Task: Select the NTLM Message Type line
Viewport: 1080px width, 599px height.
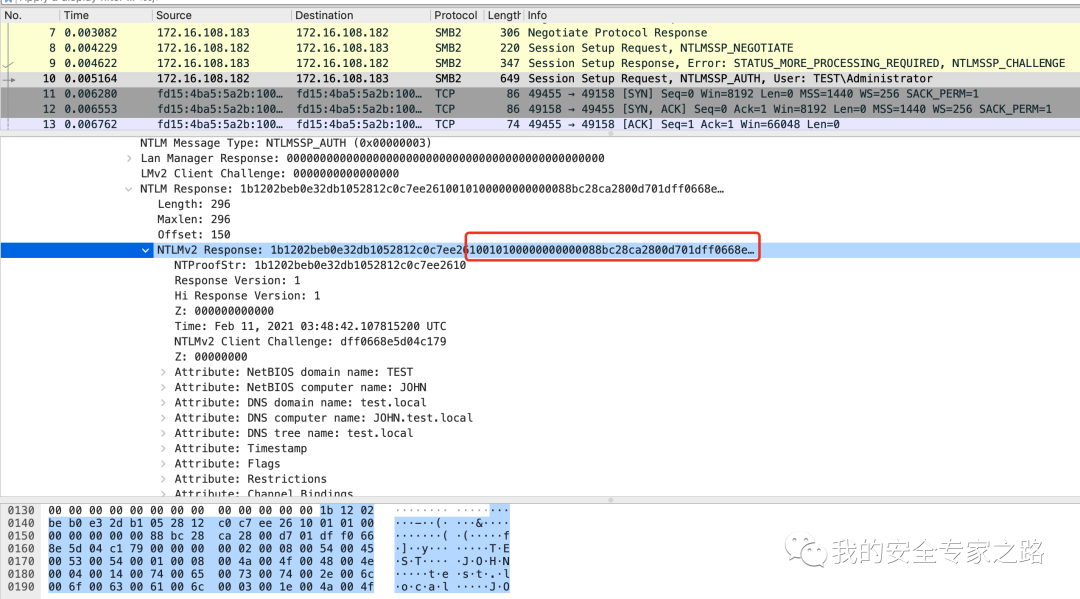Action: 285,143
